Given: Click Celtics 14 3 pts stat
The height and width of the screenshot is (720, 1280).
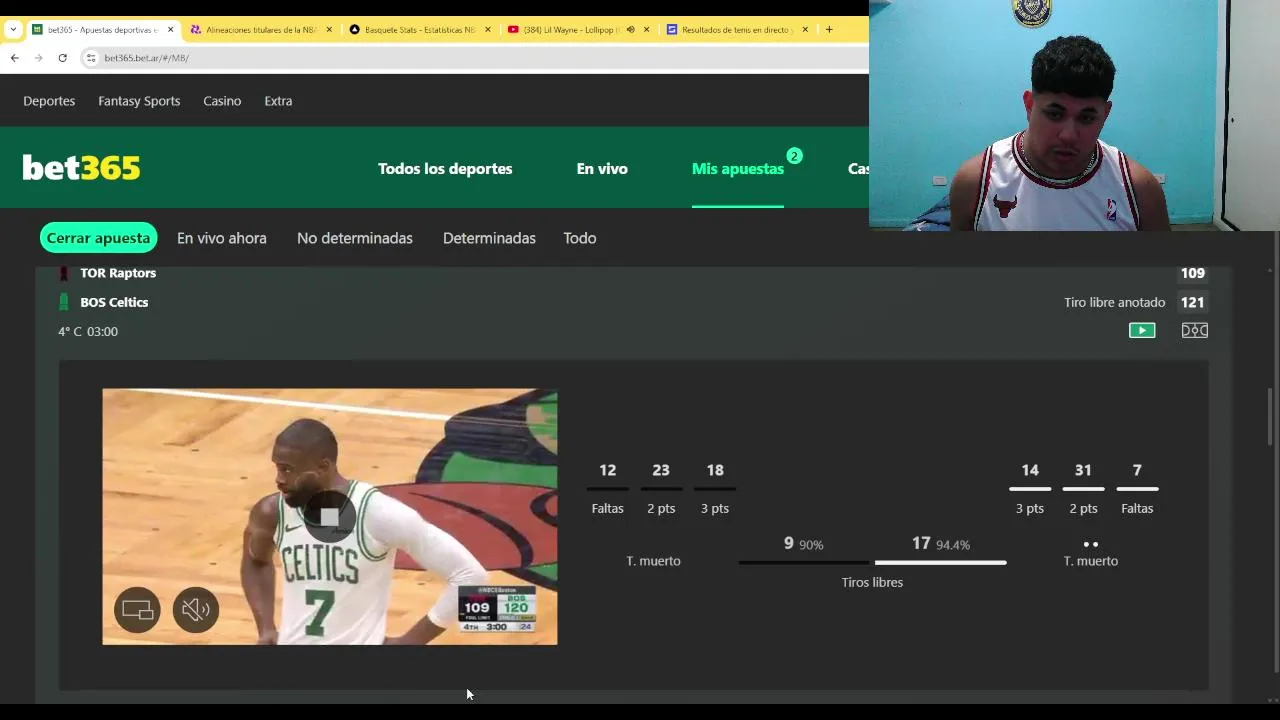Looking at the screenshot, I should tap(1030, 488).
